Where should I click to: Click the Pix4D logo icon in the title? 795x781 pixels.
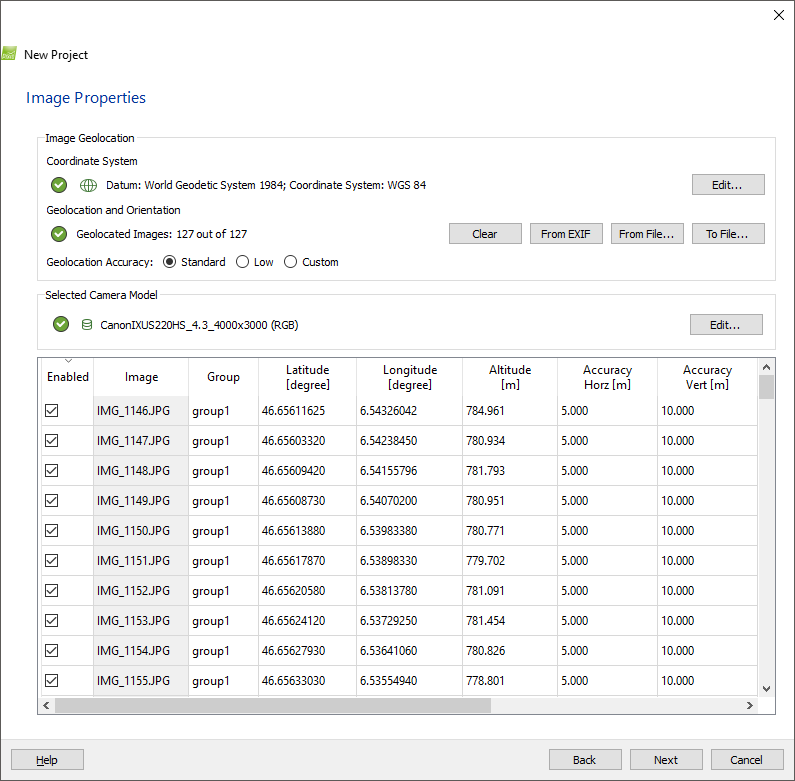pos(9,54)
